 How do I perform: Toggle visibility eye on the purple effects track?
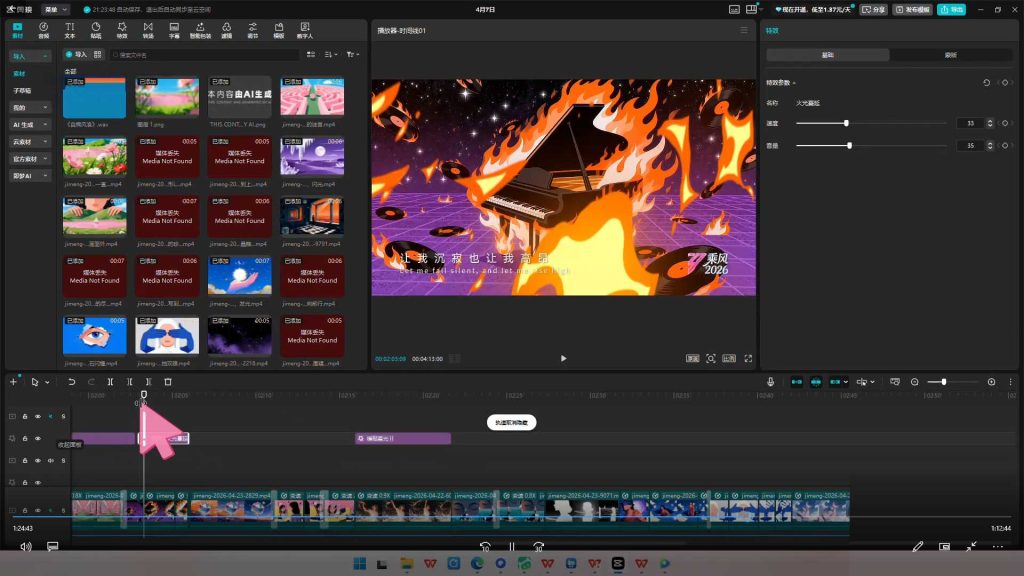click(38, 438)
